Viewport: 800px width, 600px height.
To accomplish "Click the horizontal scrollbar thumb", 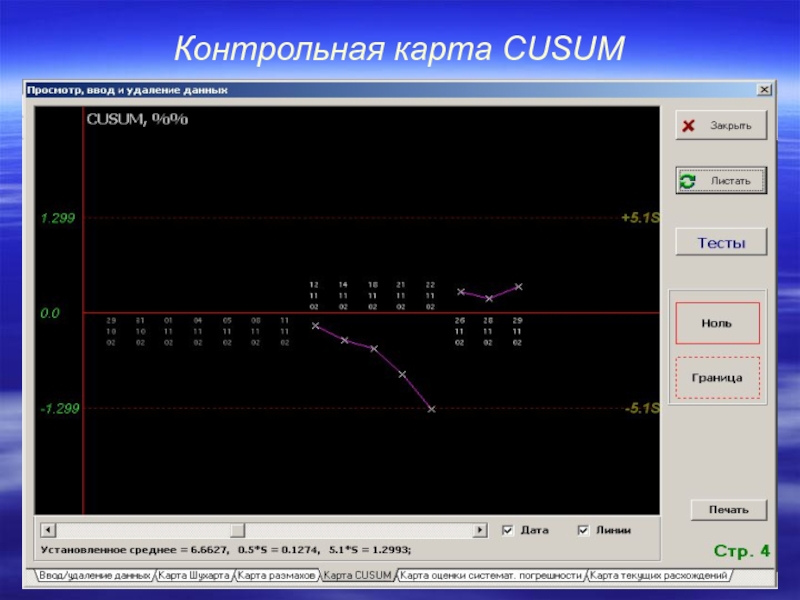I will pyautogui.click(x=237, y=530).
